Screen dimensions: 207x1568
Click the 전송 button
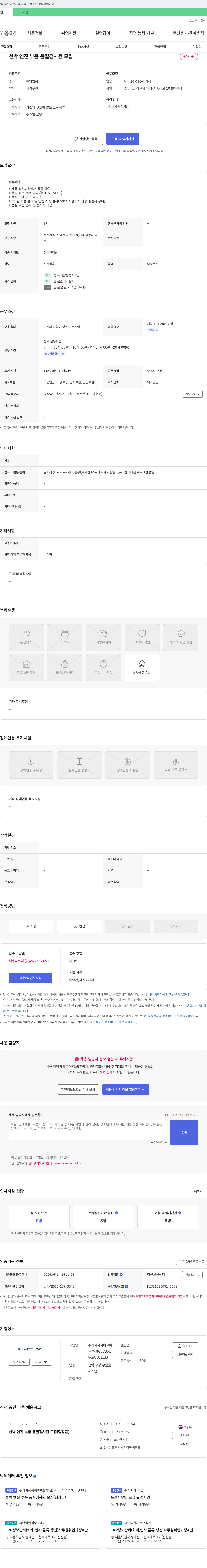tap(185, 1132)
